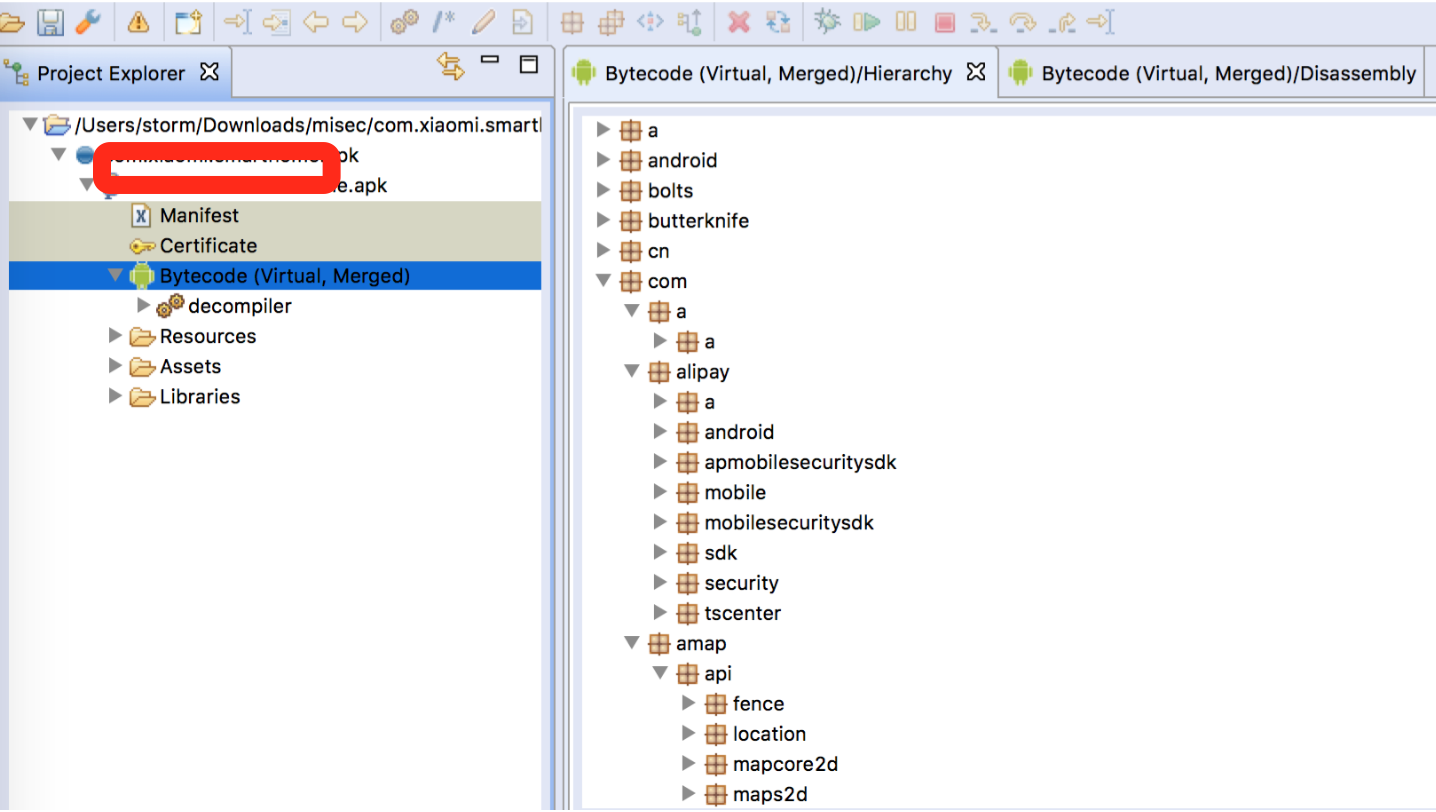Viewport: 1436px width, 812px height.
Task: Click the warning triangle toolbar icon
Action: 139,21
